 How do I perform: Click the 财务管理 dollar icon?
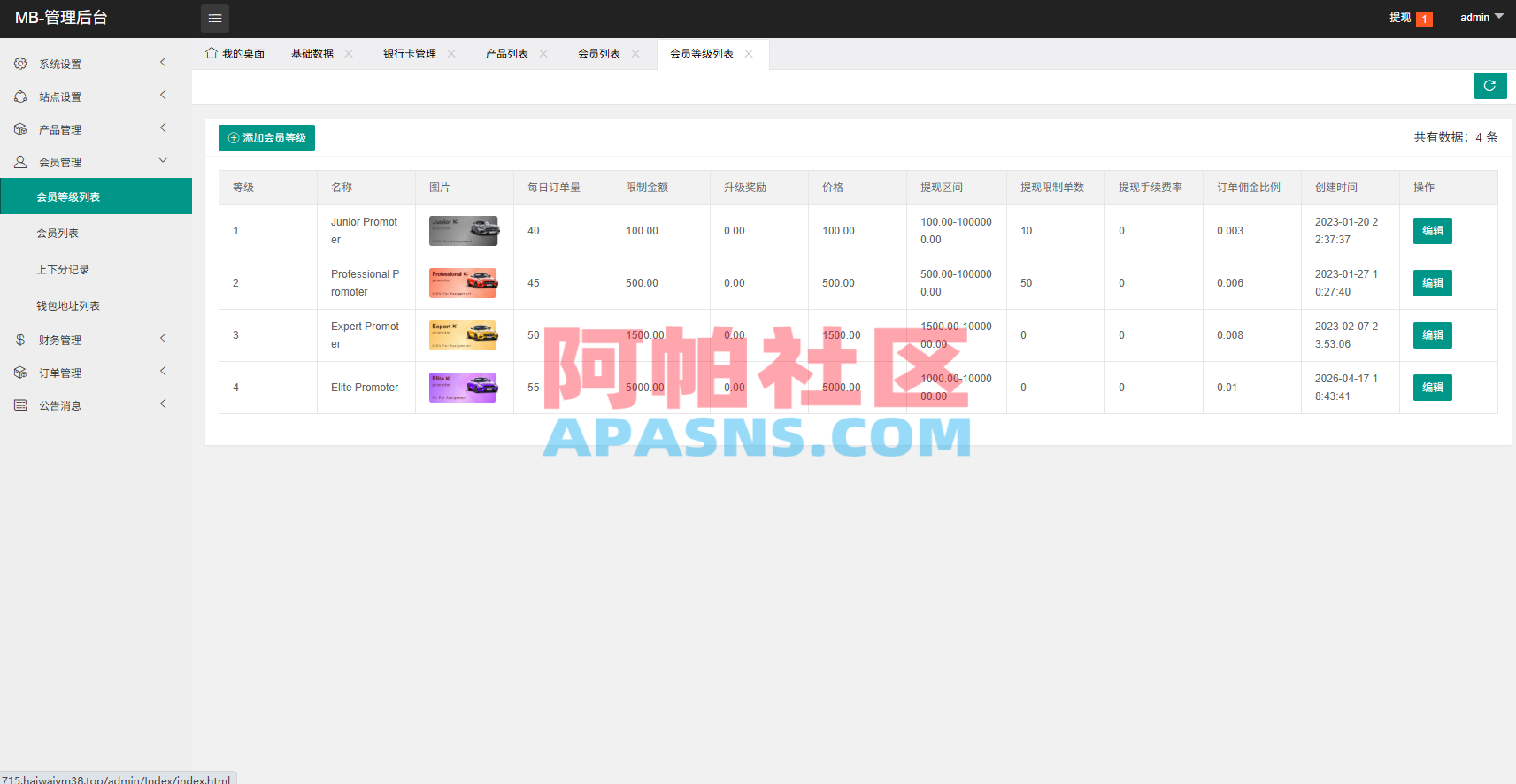coord(20,340)
